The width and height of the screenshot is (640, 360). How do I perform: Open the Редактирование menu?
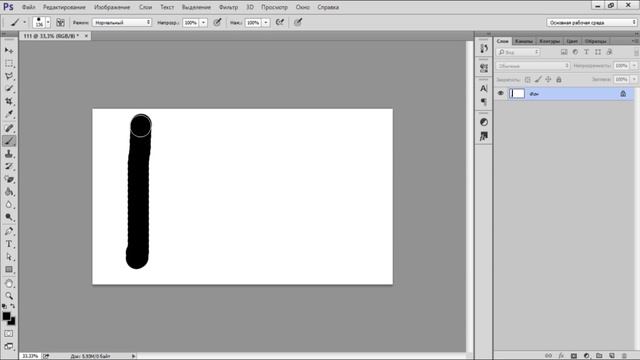[x=64, y=7]
